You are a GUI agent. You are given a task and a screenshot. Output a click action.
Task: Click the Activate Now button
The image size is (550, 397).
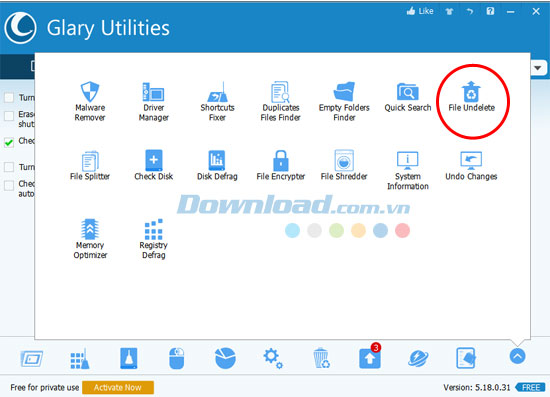tap(118, 388)
